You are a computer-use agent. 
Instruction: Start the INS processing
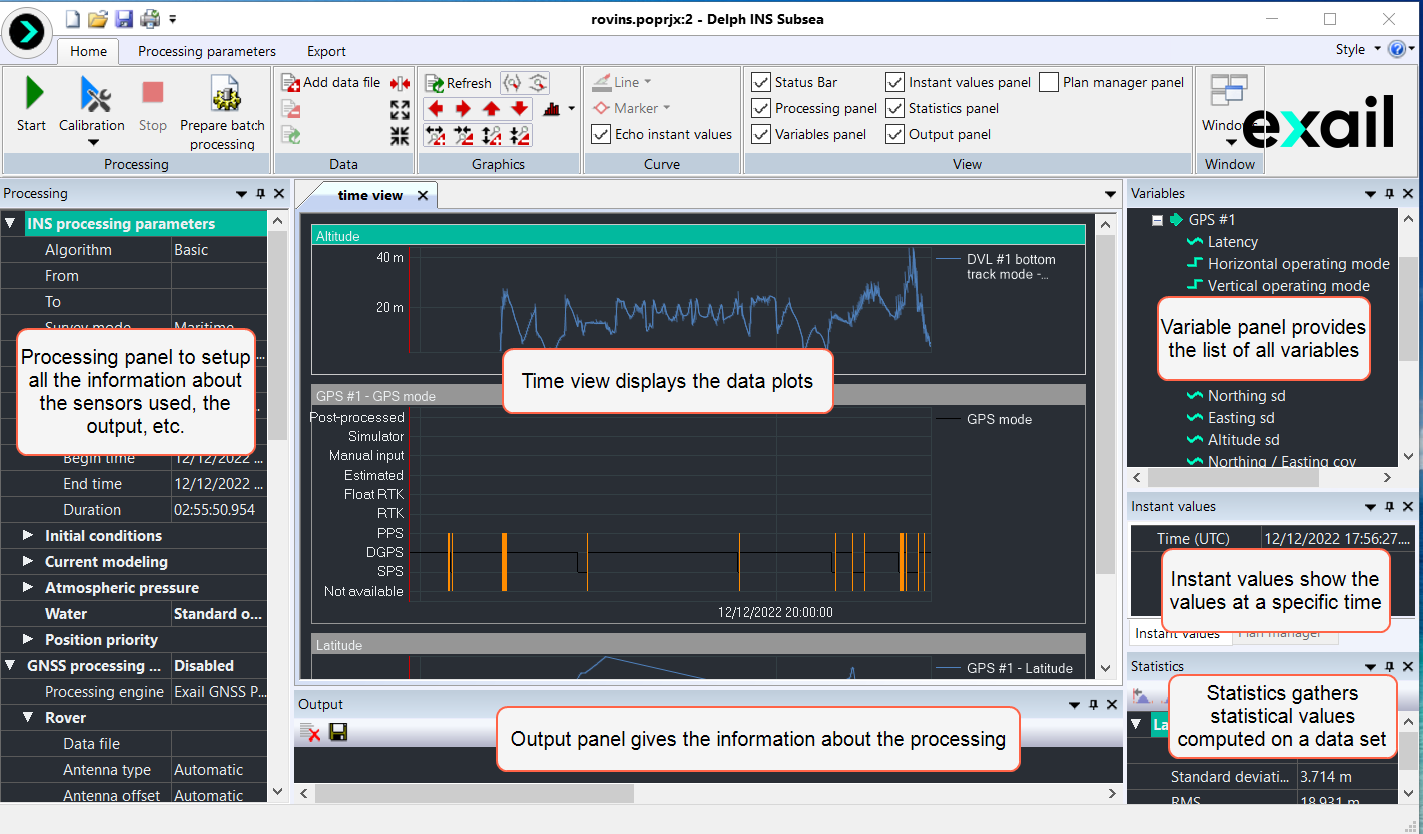pos(32,104)
